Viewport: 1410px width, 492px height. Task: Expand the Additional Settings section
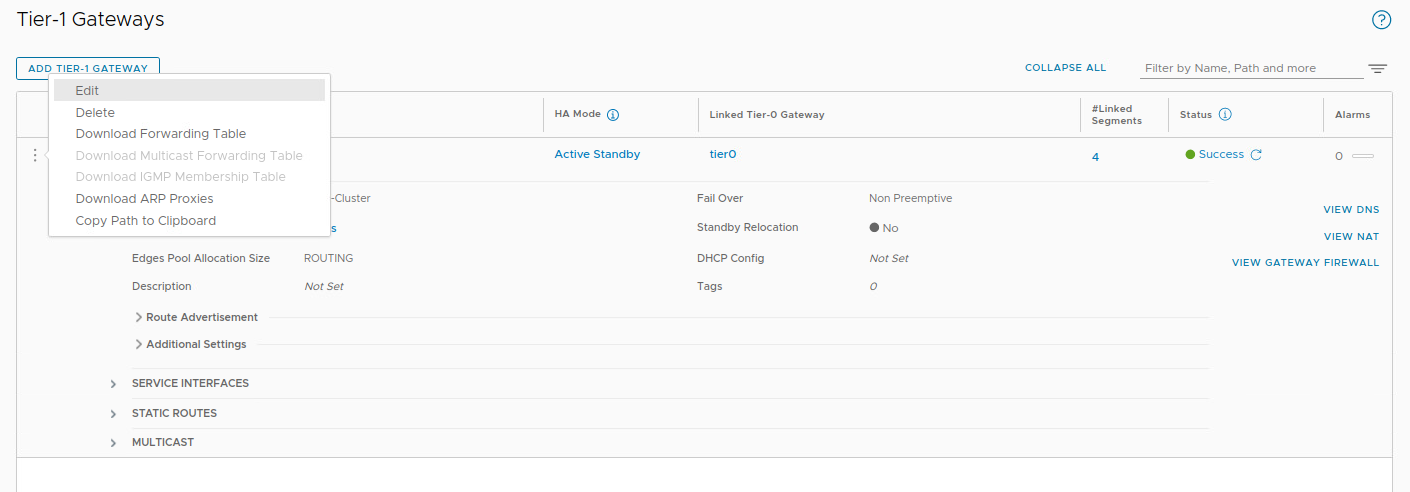pyautogui.click(x=139, y=344)
